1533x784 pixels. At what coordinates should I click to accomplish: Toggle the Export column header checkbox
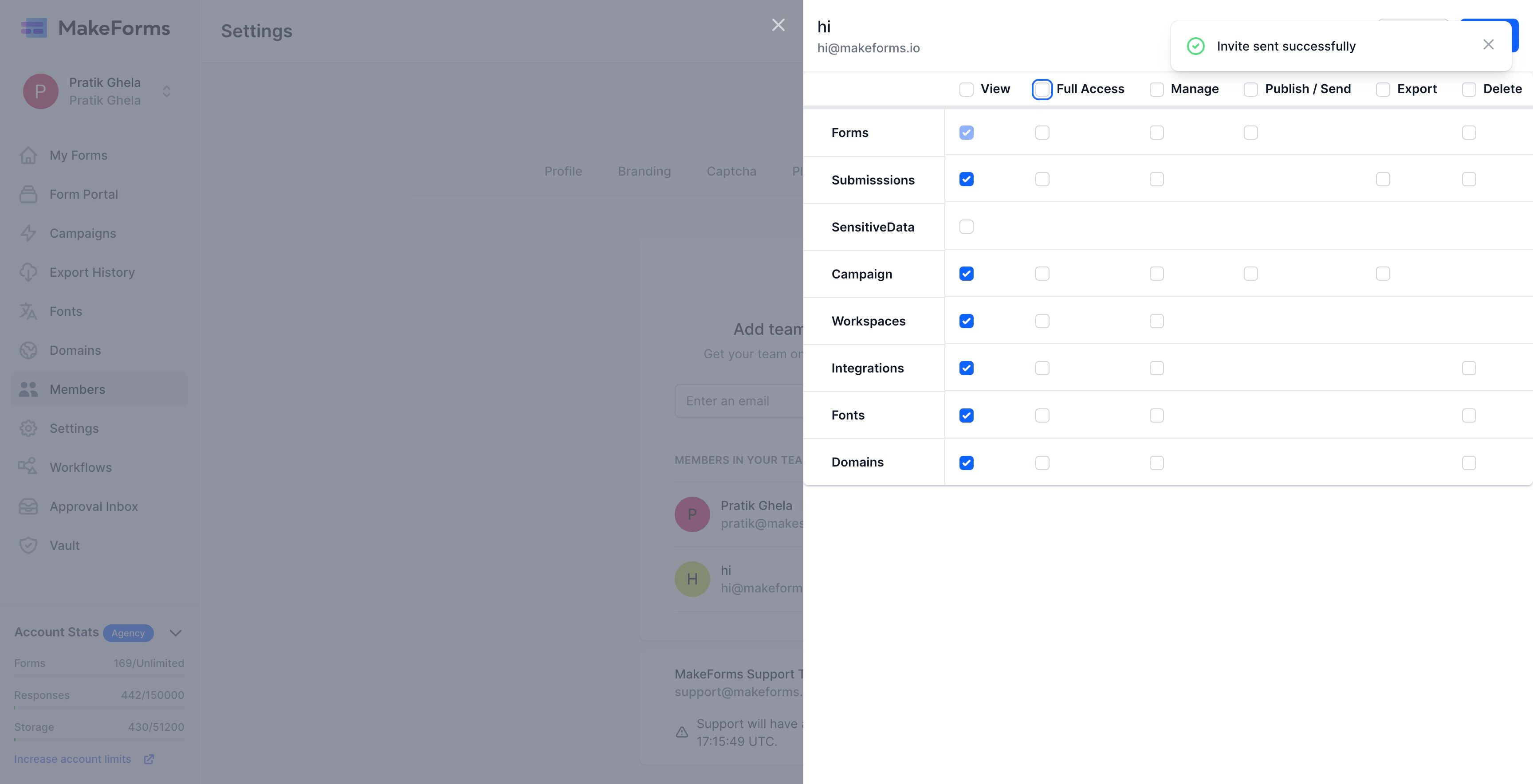(1383, 89)
